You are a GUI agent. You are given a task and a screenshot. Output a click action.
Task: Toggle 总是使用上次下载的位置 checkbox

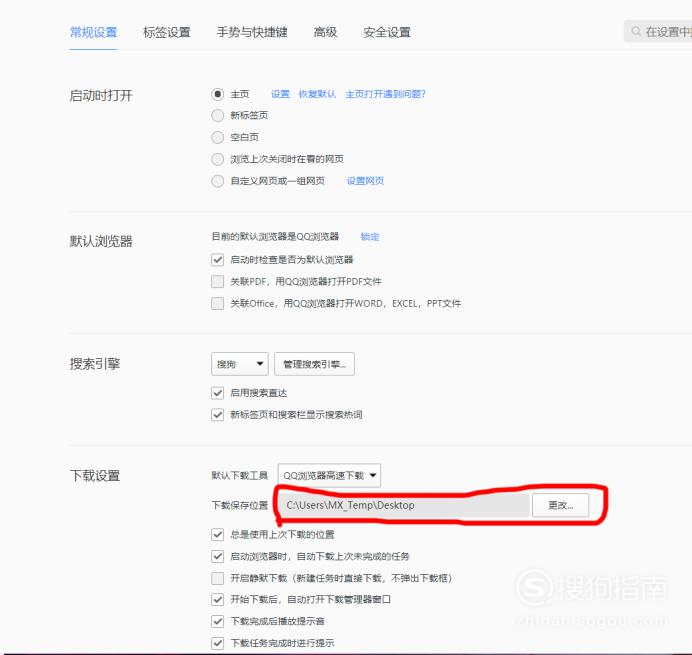[218, 535]
